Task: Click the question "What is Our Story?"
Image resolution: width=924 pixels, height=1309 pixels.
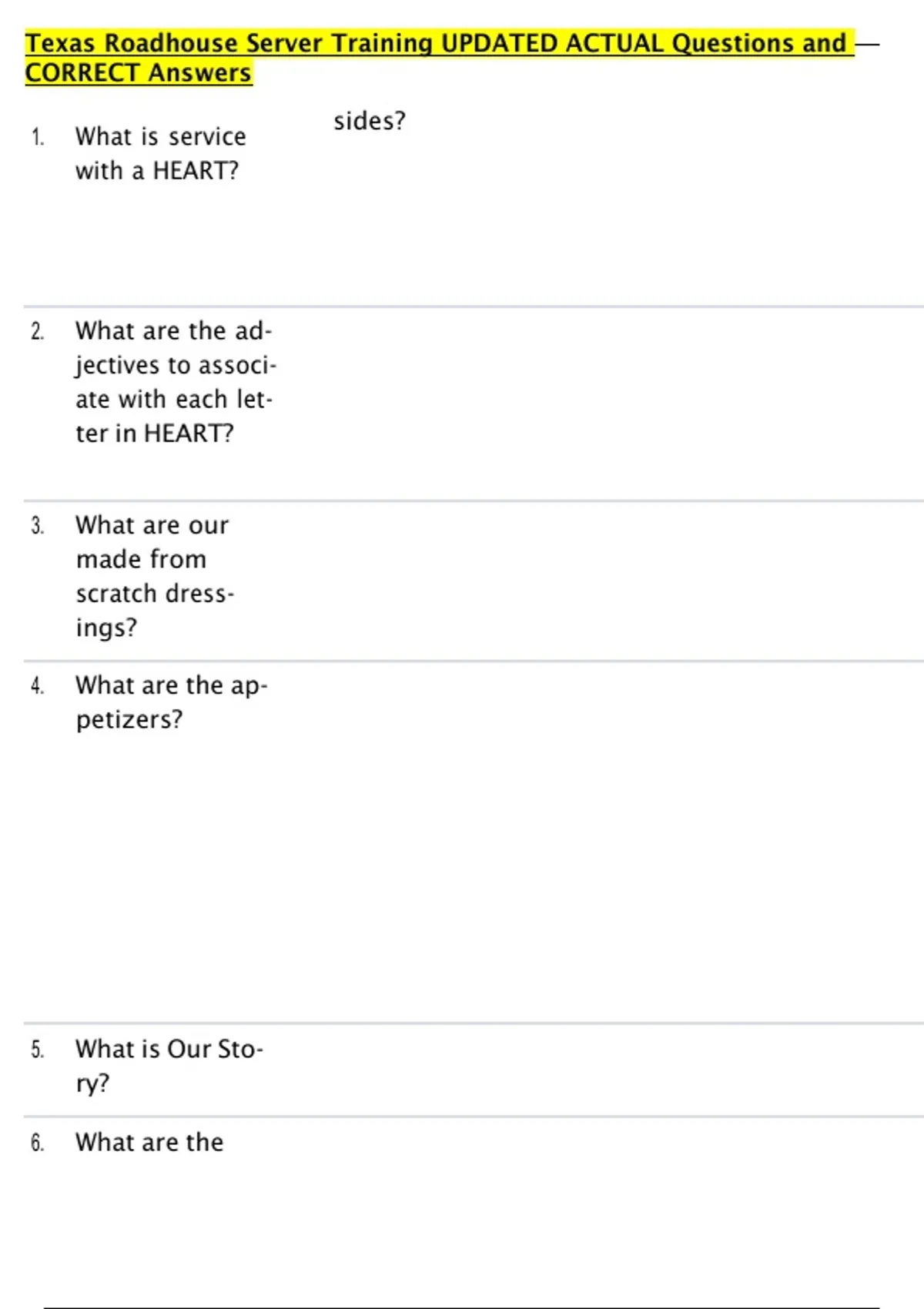Action: click(x=169, y=1066)
